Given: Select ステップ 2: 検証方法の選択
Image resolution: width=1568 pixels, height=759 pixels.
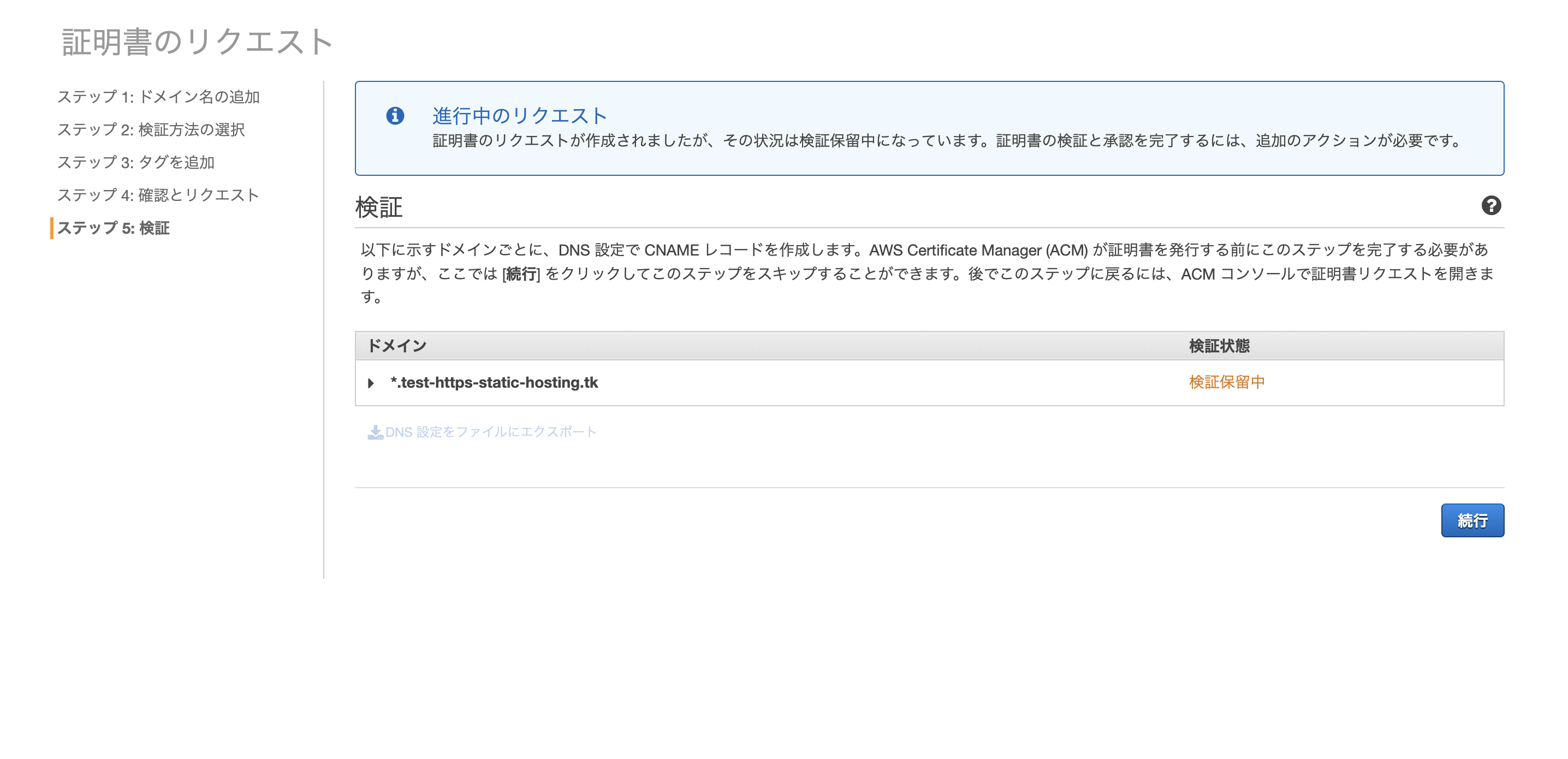Looking at the screenshot, I should 151,129.
